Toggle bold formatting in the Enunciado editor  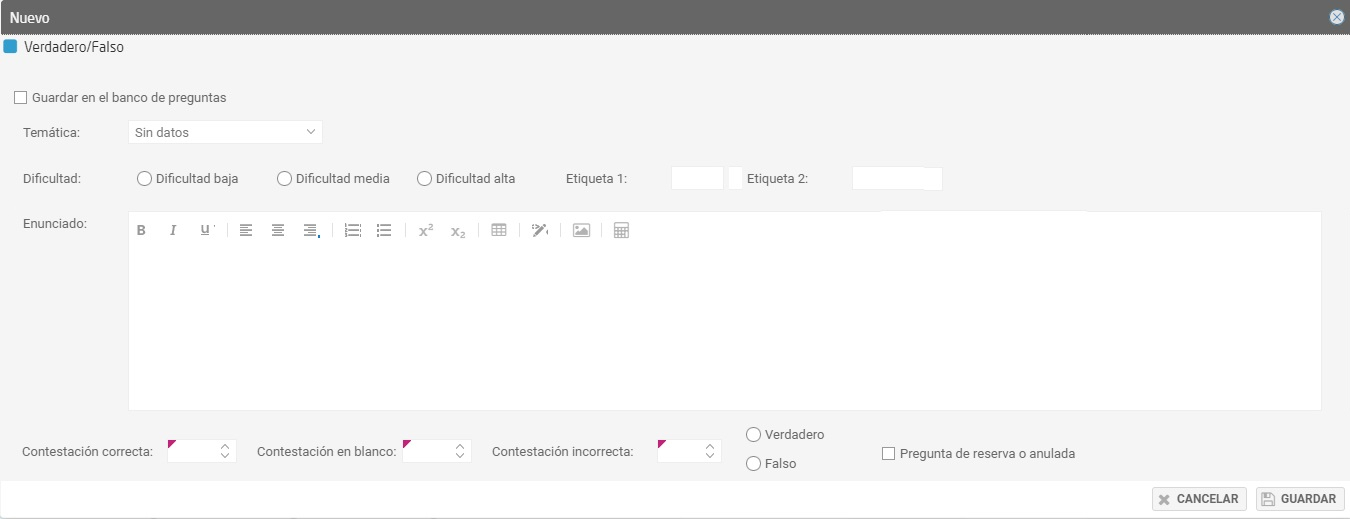(x=141, y=231)
